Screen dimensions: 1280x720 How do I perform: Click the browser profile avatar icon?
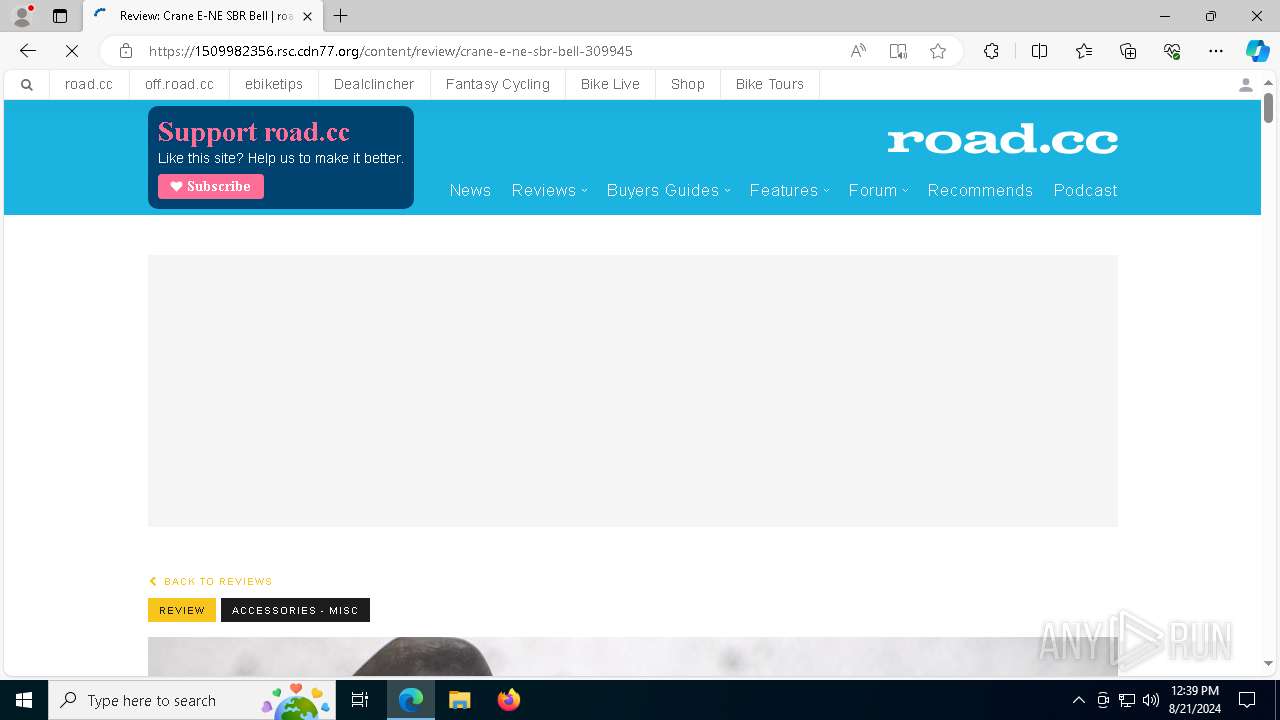pyautogui.click(x=21, y=16)
